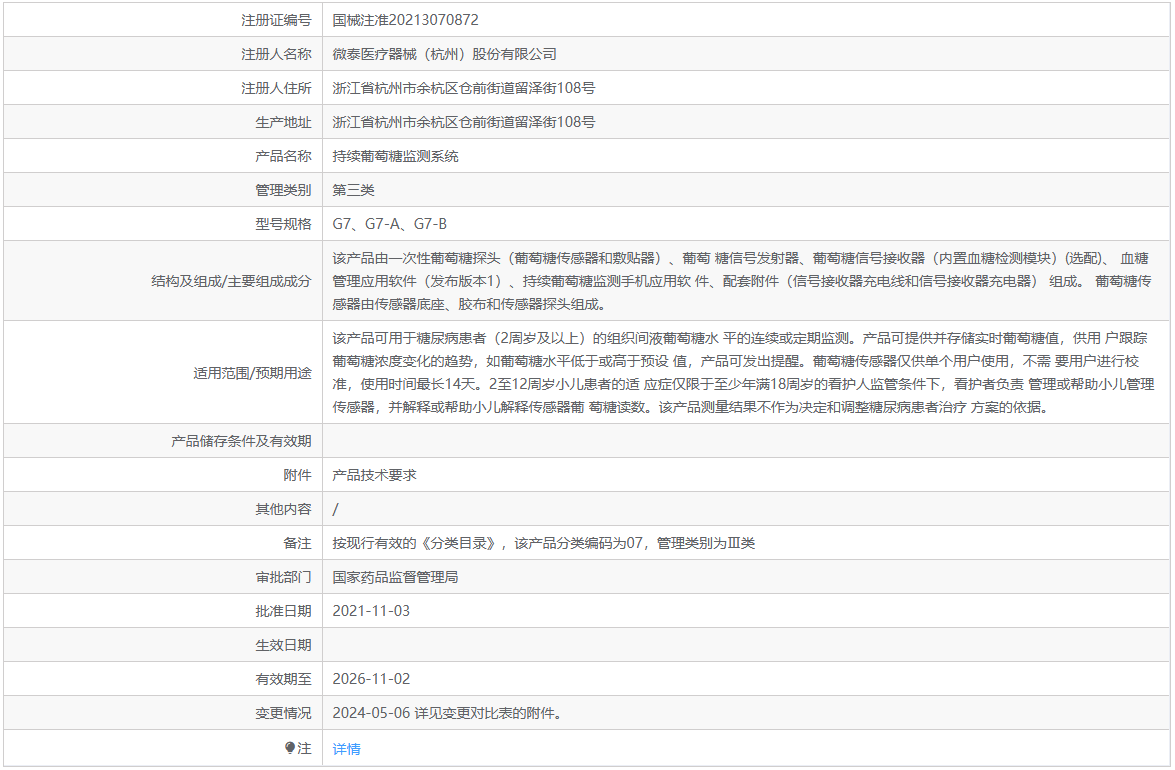Screen dimensions: 1175x770
Task: Open the 产品技术要求 attachment text
Action: click(374, 475)
